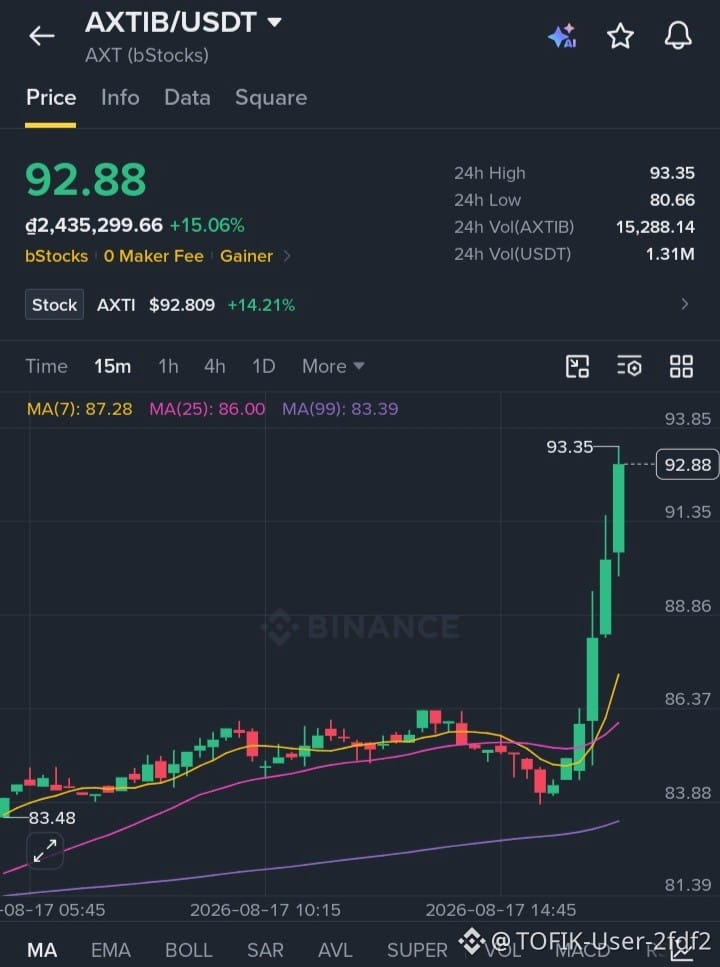Toggle the SAR indicator
The width and height of the screenshot is (720, 967).
[x=265, y=950]
